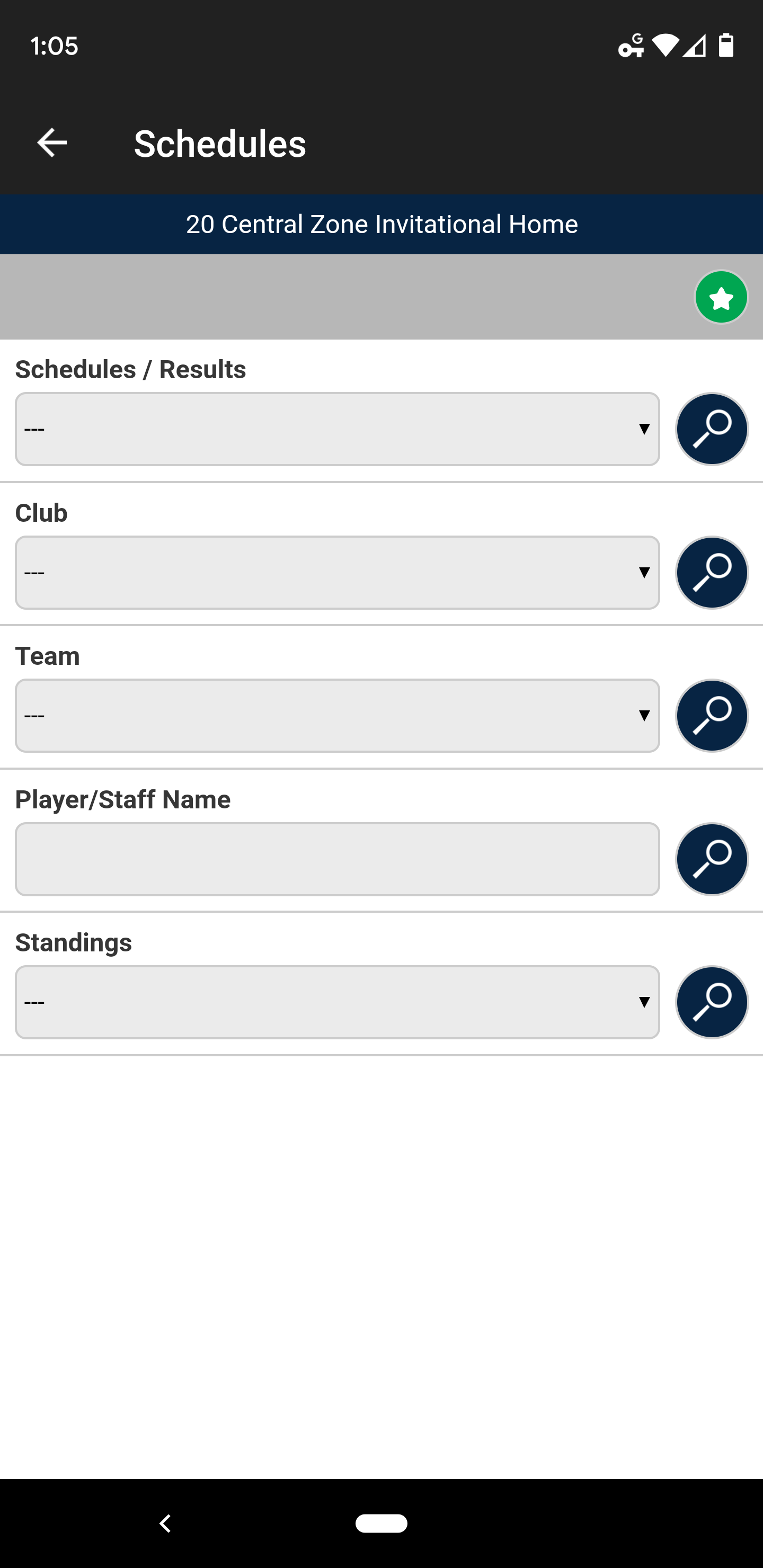The height and width of the screenshot is (1568, 763).
Task: Expand the Team dropdown selector
Action: tap(338, 716)
